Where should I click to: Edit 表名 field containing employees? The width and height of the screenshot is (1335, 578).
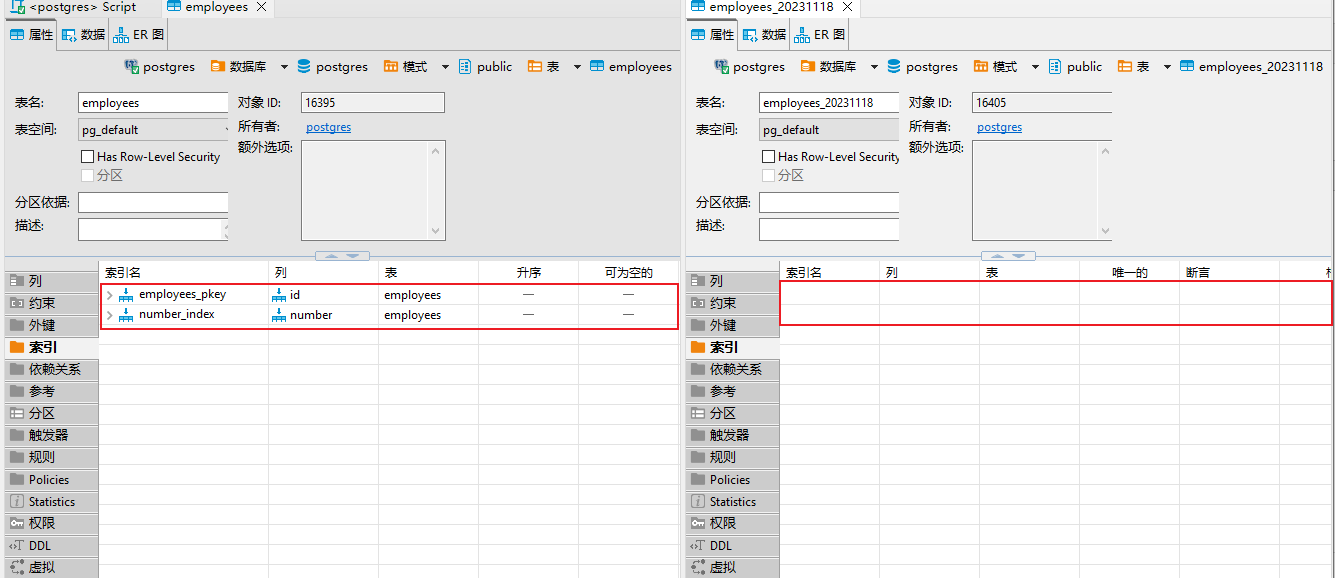tap(153, 103)
